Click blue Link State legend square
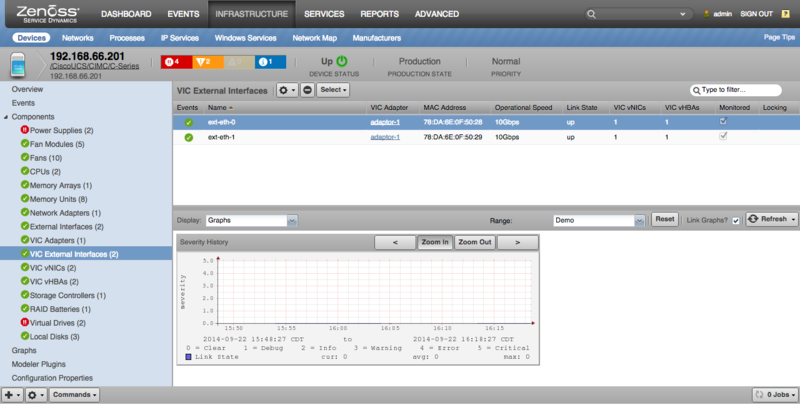The width and height of the screenshot is (800, 405). [x=188, y=357]
